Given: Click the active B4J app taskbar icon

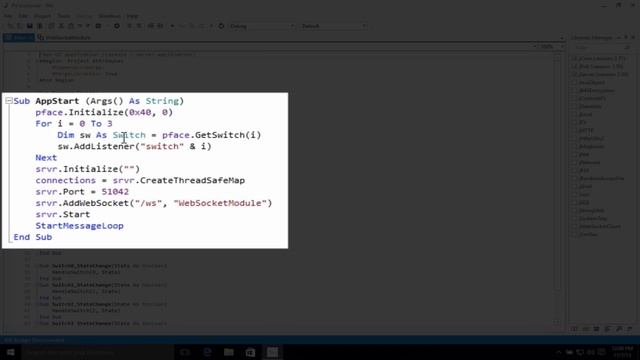Looking at the screenshot, I should coord(272,352).
